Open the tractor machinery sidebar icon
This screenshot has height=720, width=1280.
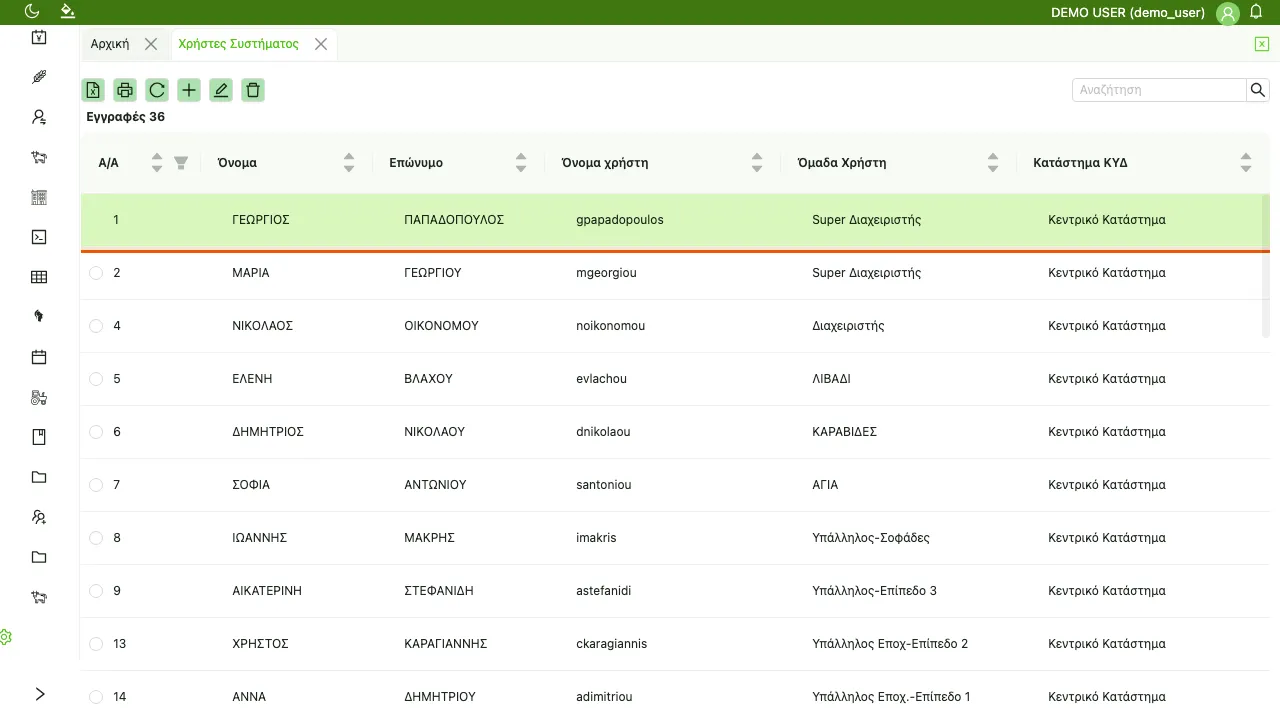click(39, 397)
